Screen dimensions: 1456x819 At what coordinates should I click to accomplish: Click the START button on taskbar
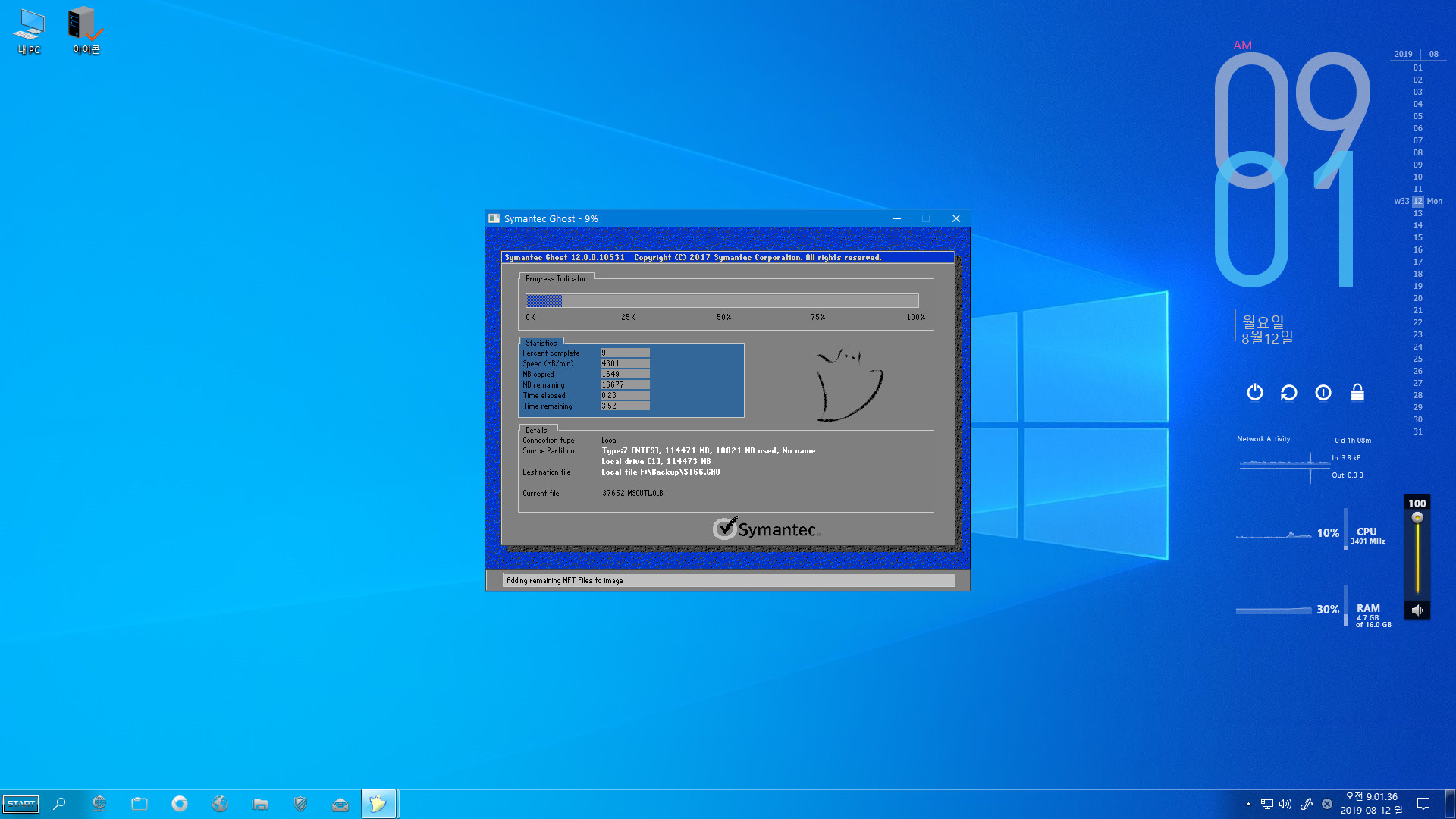coord(20,804)
